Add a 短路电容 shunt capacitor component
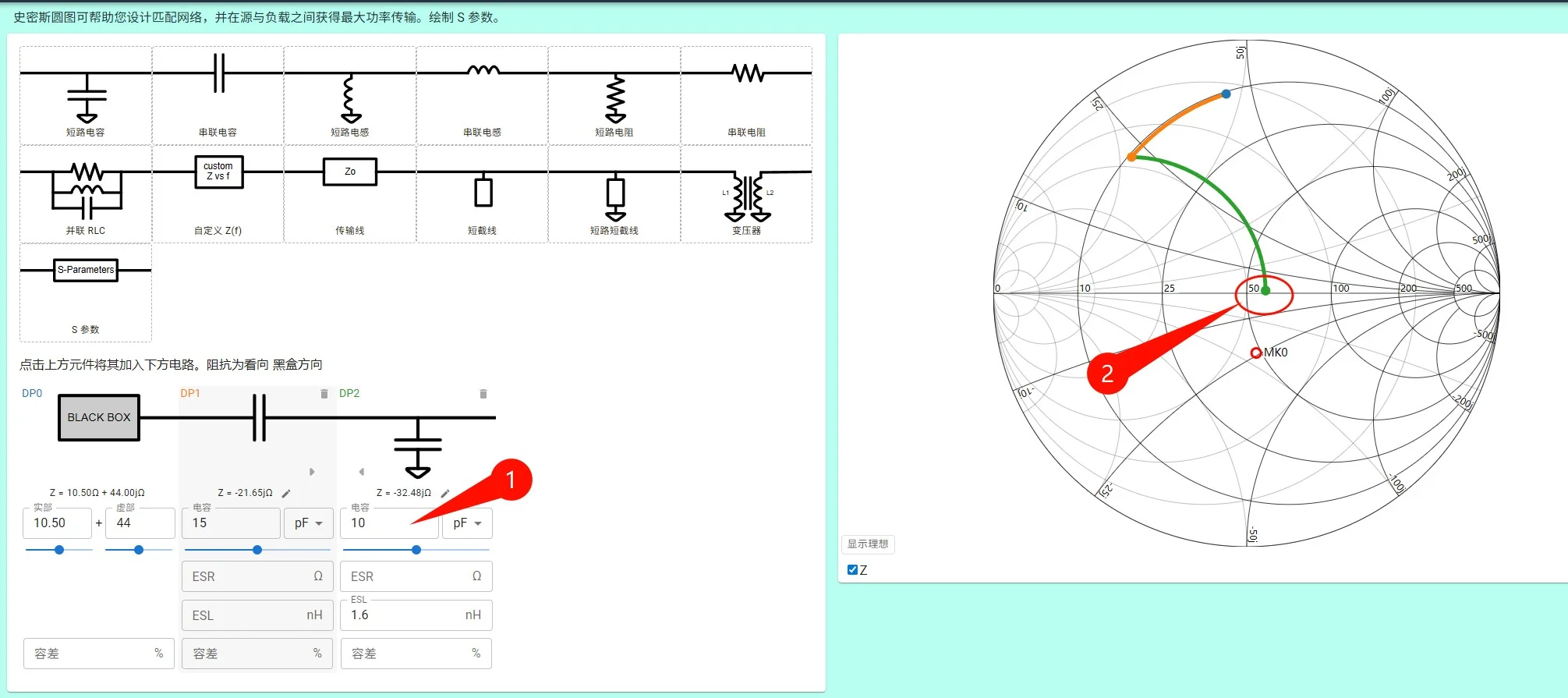Screen dimensions: 1568x698 [86, 95]
